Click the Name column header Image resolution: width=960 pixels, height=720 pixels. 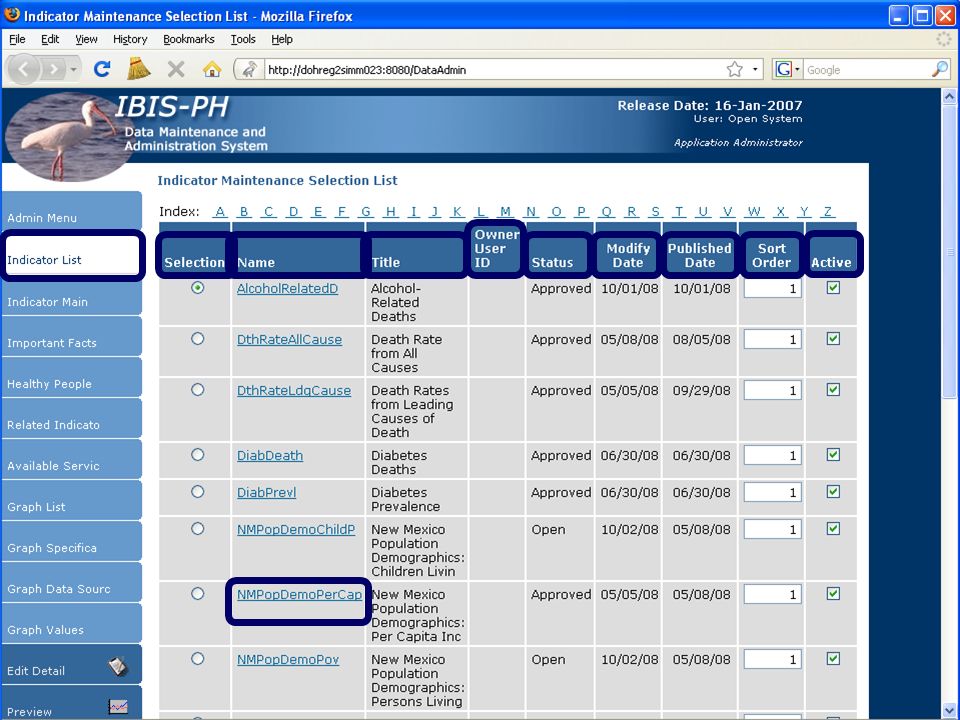click(298, 255)
